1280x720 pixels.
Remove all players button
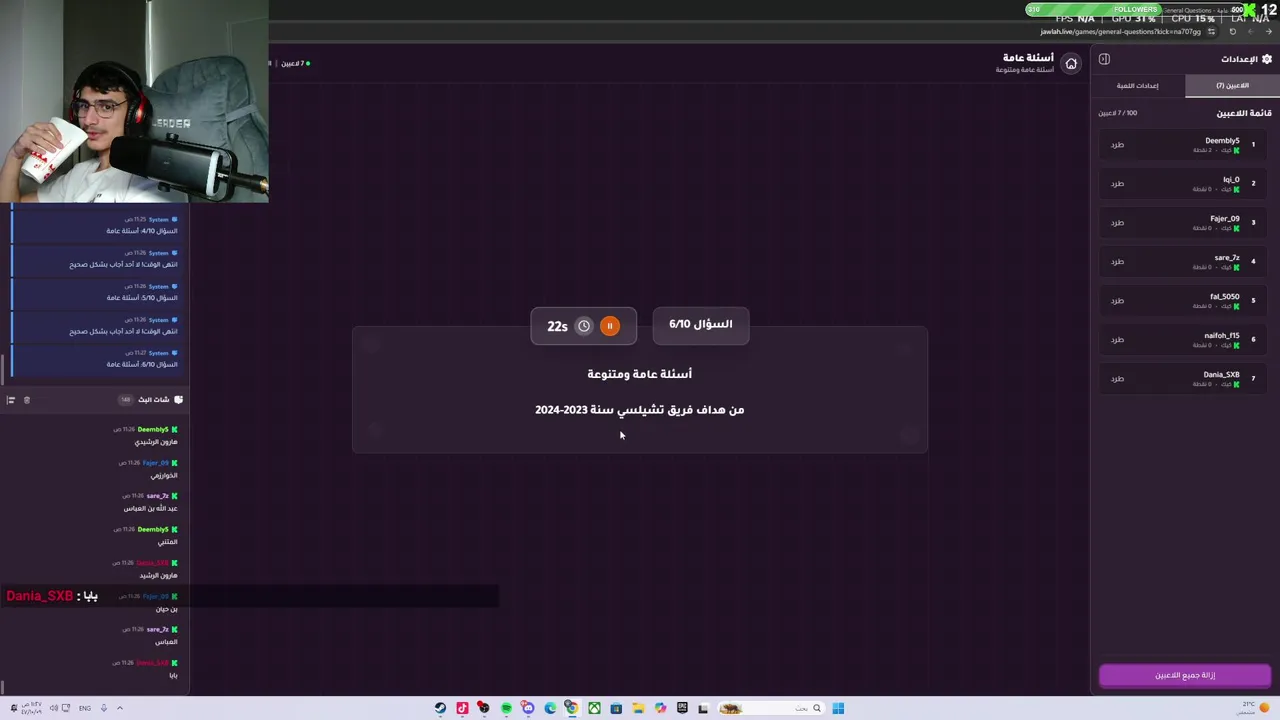point(1185,675)
